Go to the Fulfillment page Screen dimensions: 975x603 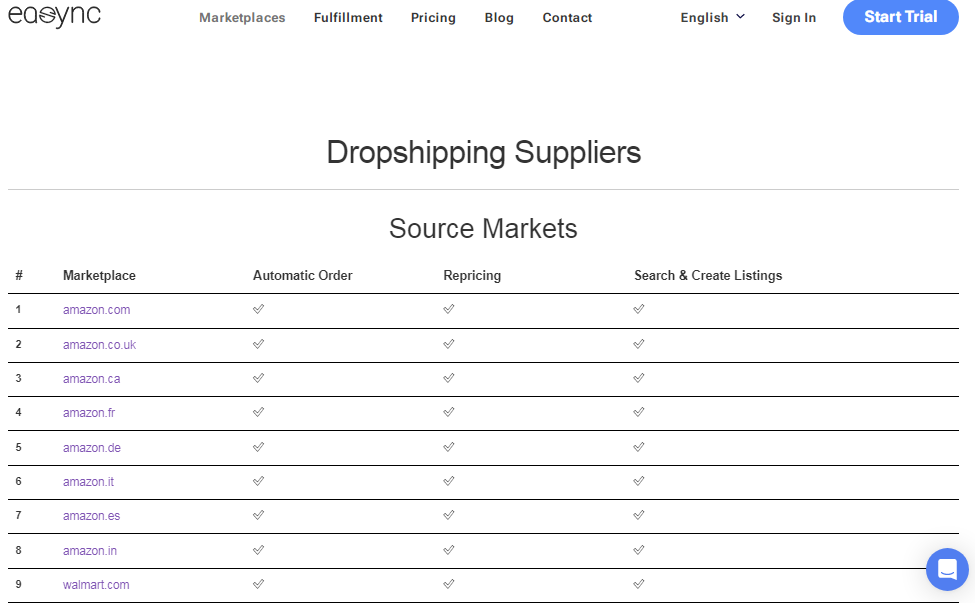[x=348, y=17]
